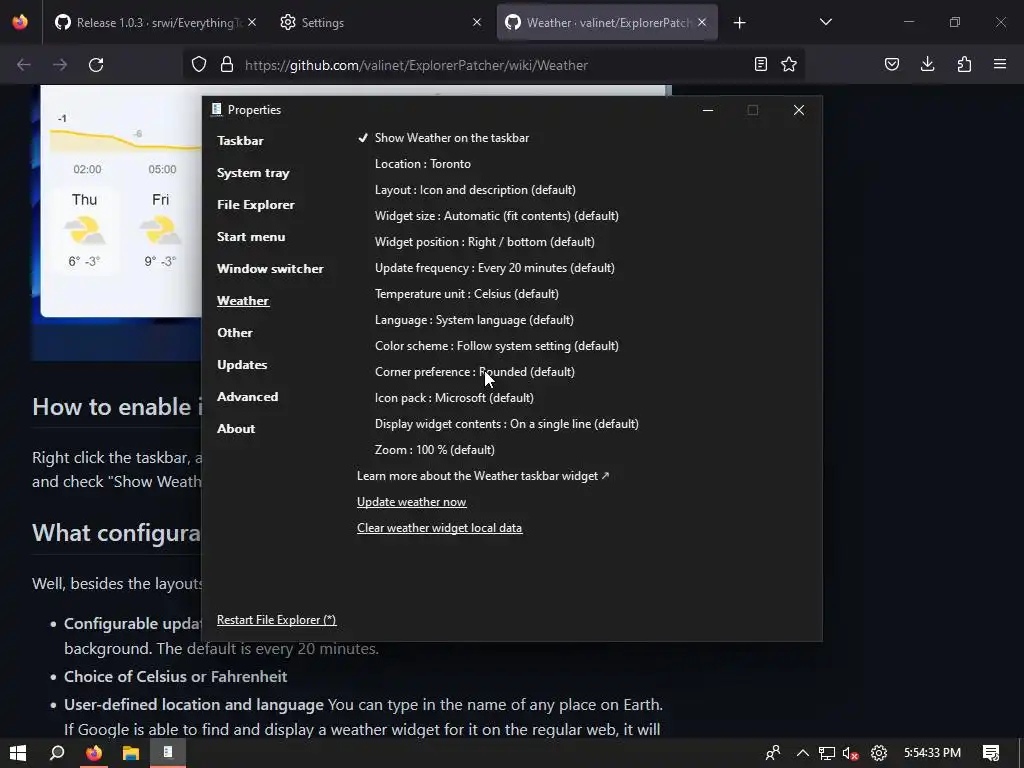Viewport: 1024px width, 768px height.
Task: Open the Widget position dropdown
Action: click(x=485, y=242)
